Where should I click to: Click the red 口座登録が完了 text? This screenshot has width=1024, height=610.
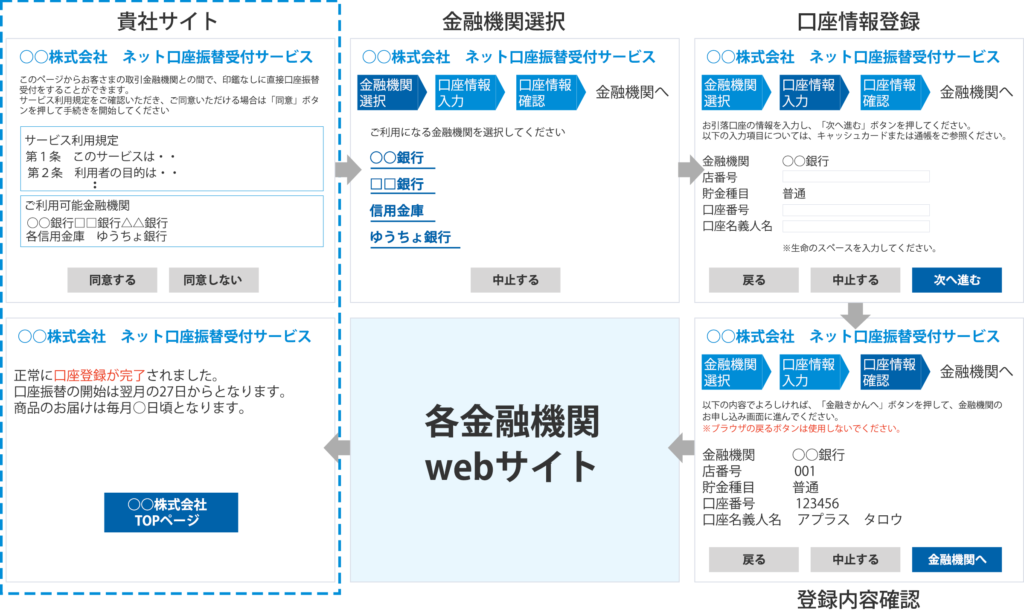click(99, 376)
